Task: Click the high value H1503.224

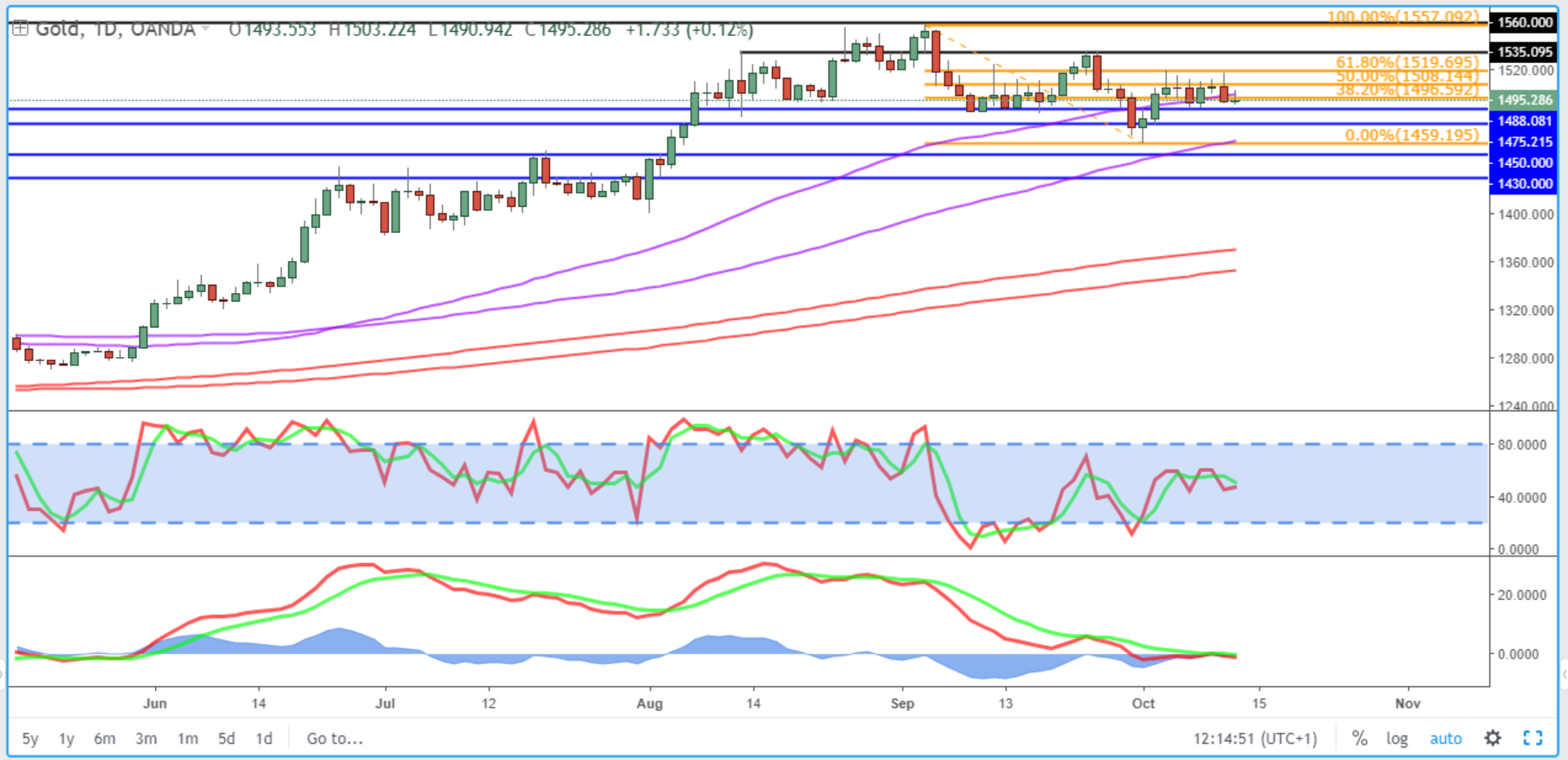Action: point(373,30)
